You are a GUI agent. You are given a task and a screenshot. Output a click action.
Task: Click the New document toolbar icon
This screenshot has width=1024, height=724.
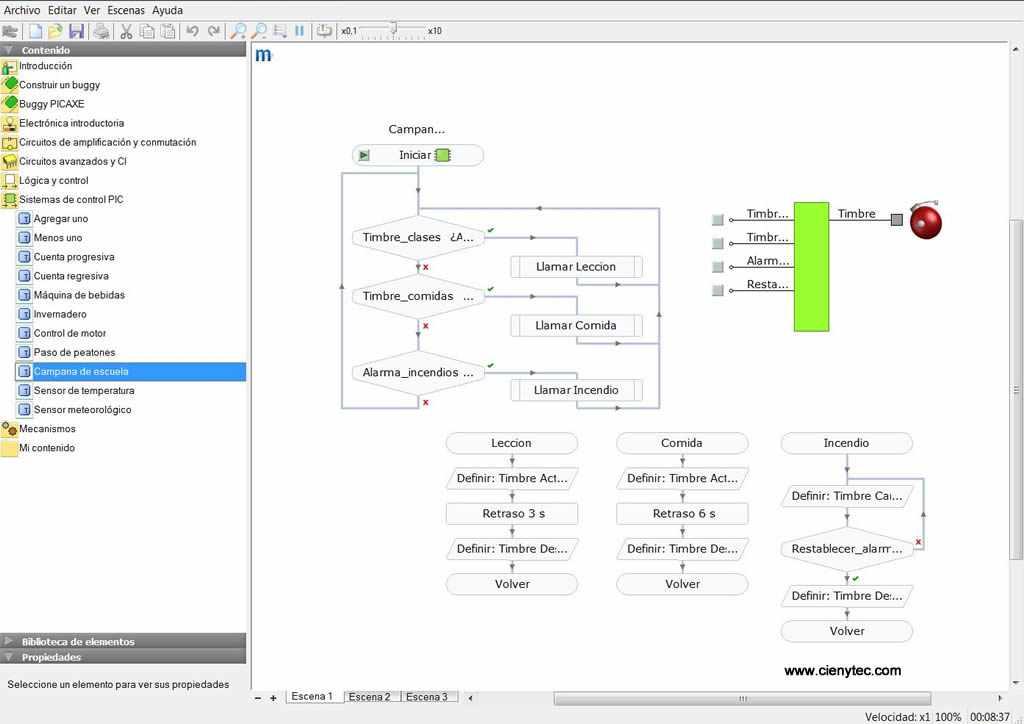point(35,31)
